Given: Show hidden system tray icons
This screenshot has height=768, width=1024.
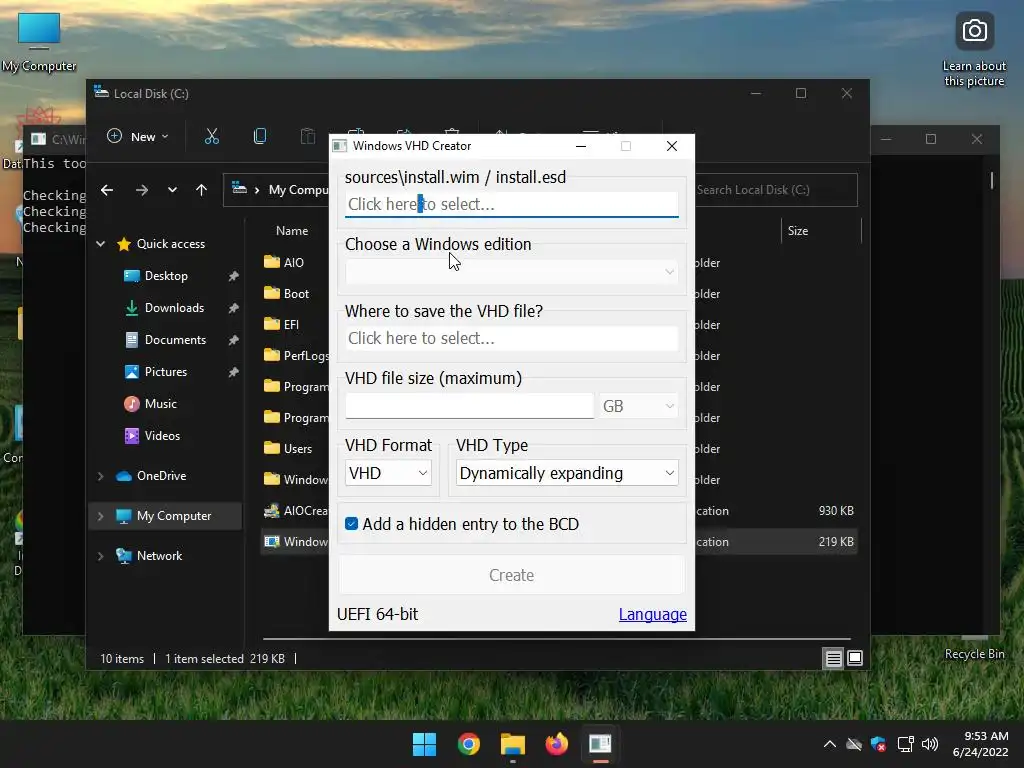Looking at the screenshot, I should [829, 744].
